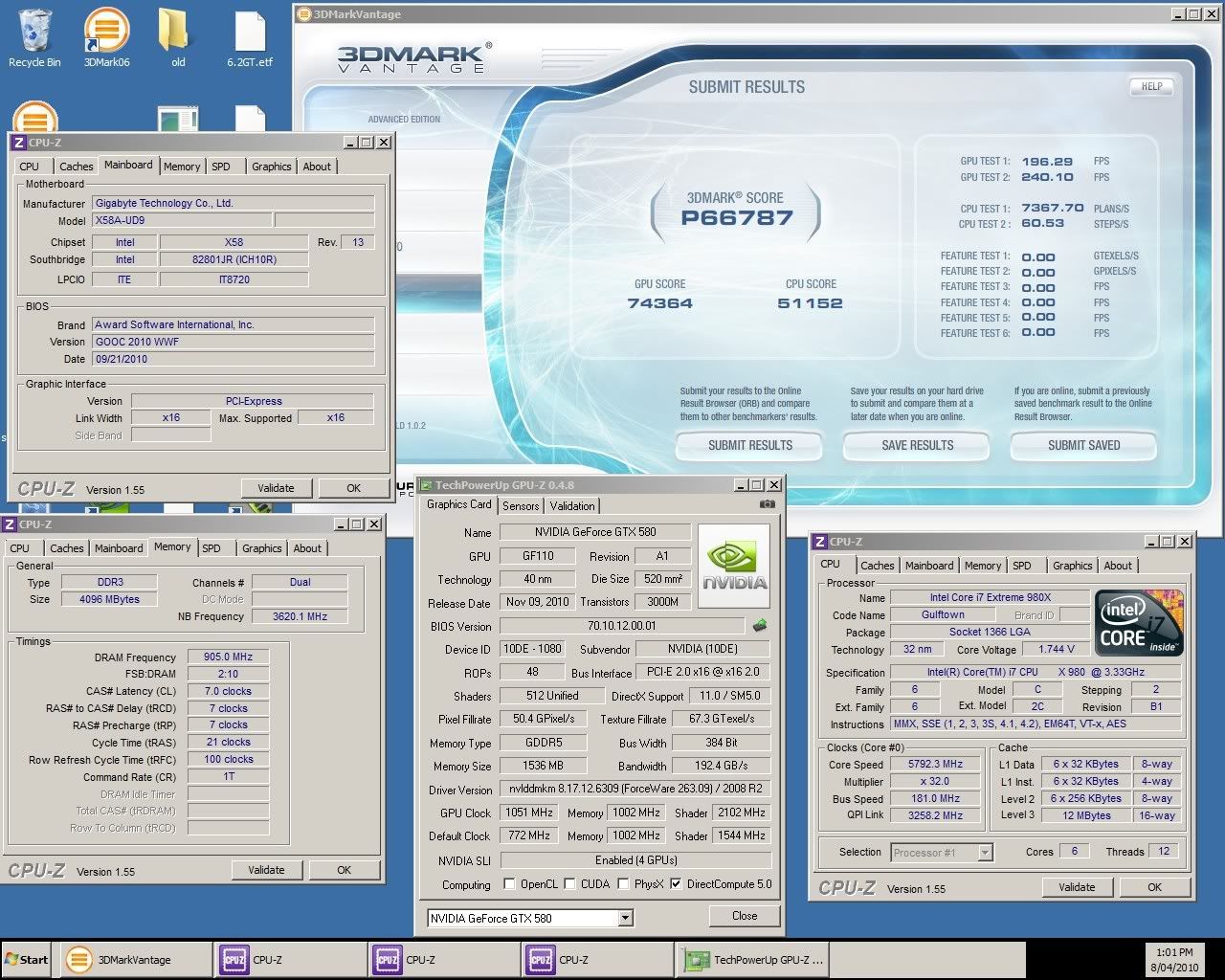Click the X58A-UD9 model field

coord(182,220)
